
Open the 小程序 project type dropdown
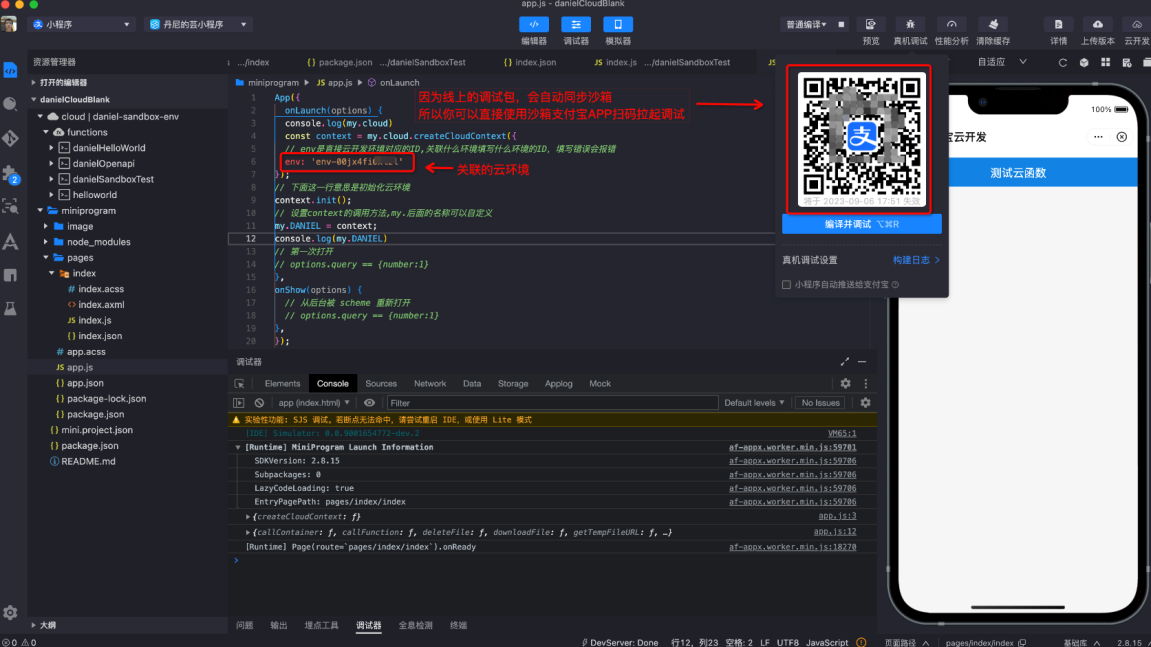81,24
